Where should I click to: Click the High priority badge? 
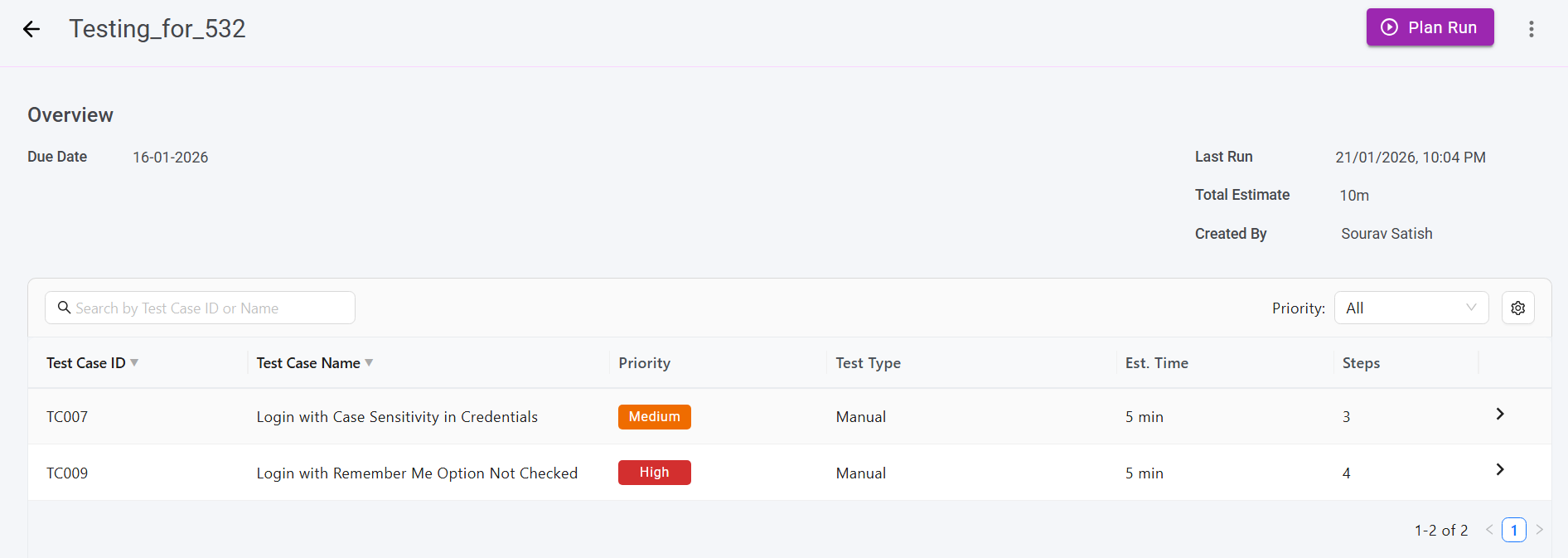[654, 473]
